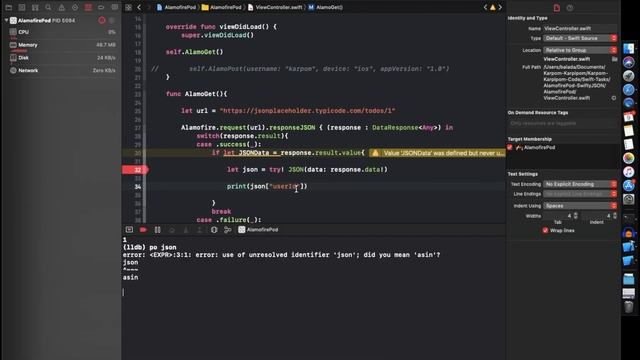The image size is (640, 360).
Task: Adjust the Tab width stepper
Action: point(576,216)
